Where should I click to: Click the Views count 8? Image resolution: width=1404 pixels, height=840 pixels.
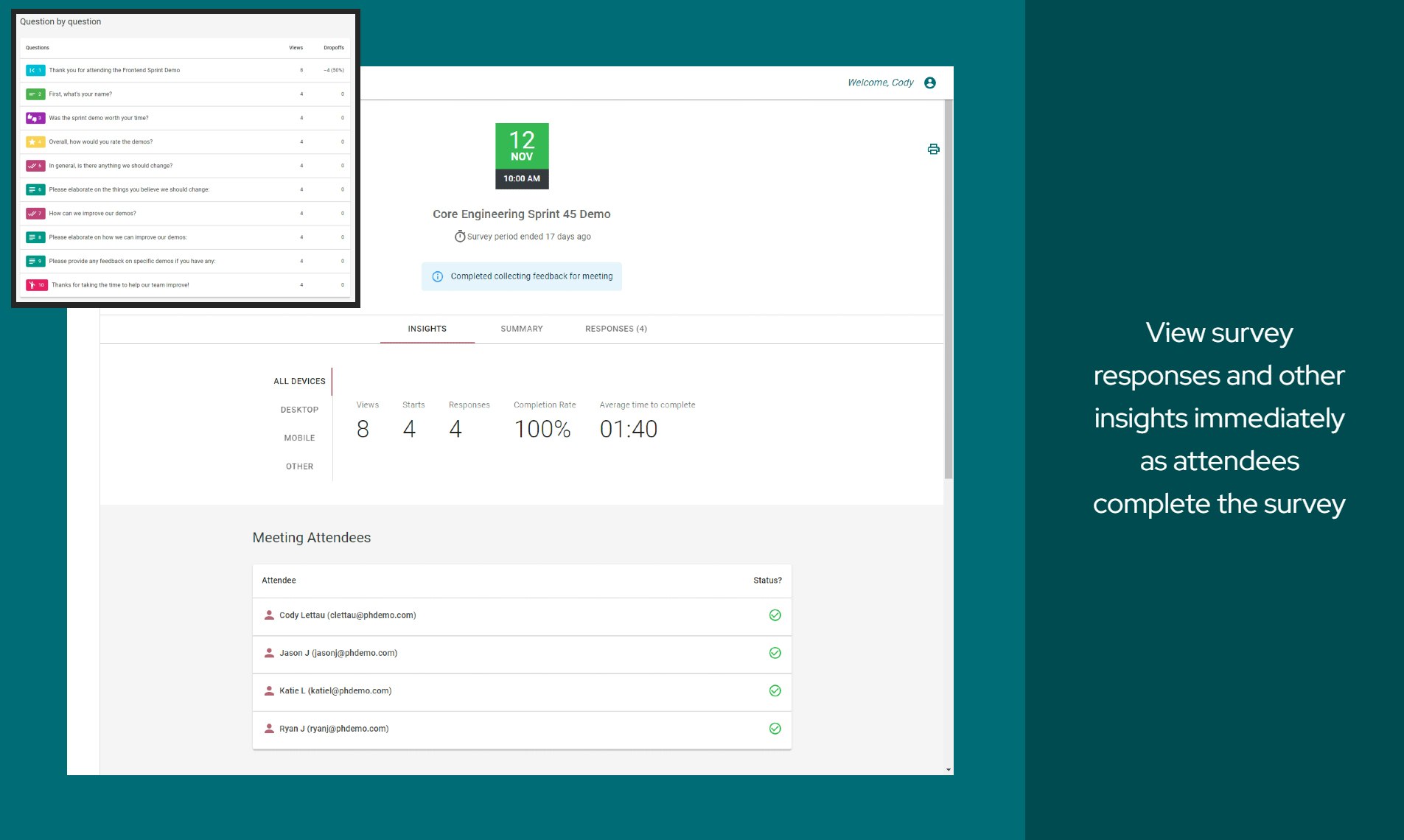click(363, 429)
